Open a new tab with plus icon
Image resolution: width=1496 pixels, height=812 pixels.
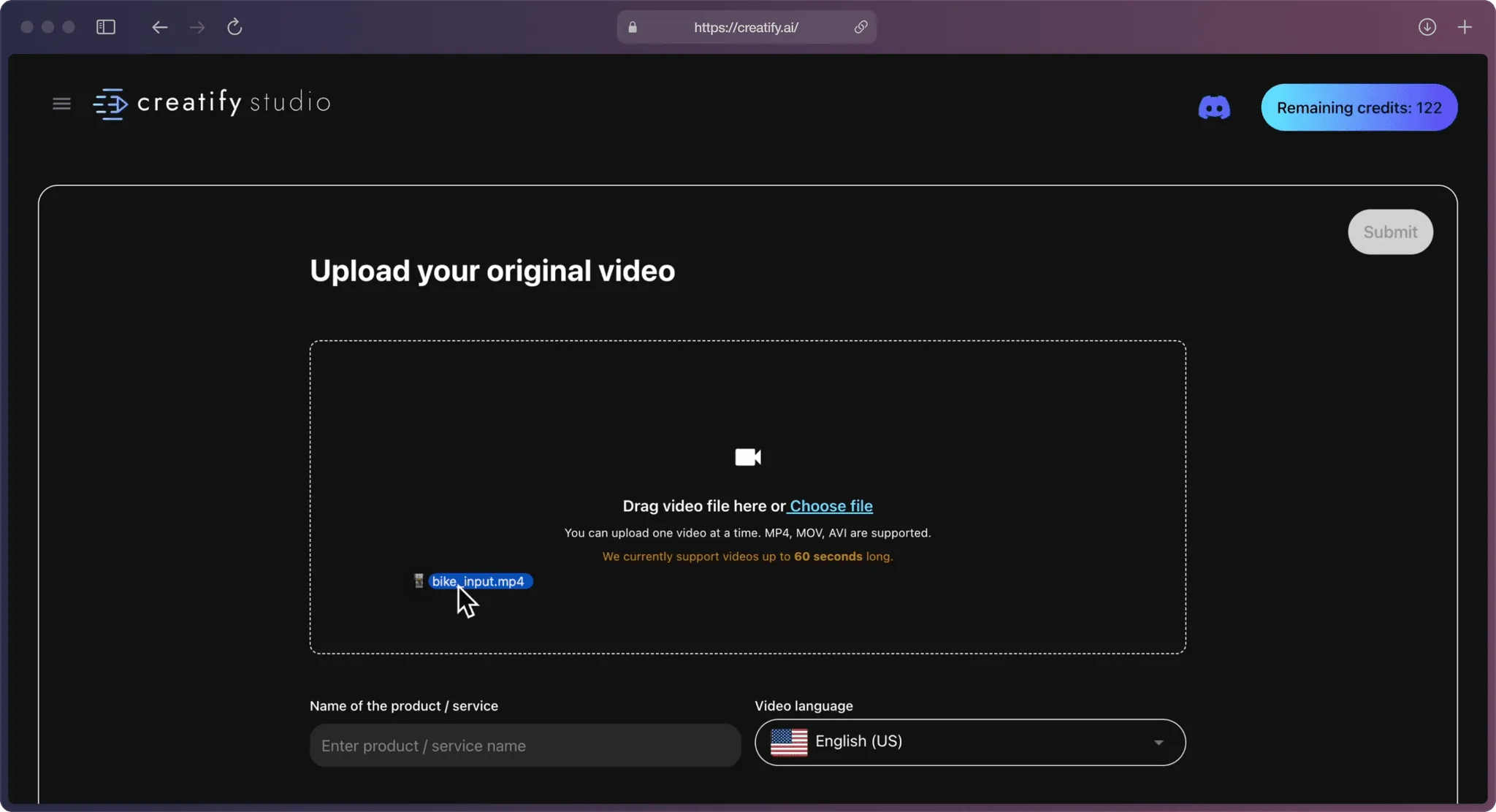click(1465, 27)
